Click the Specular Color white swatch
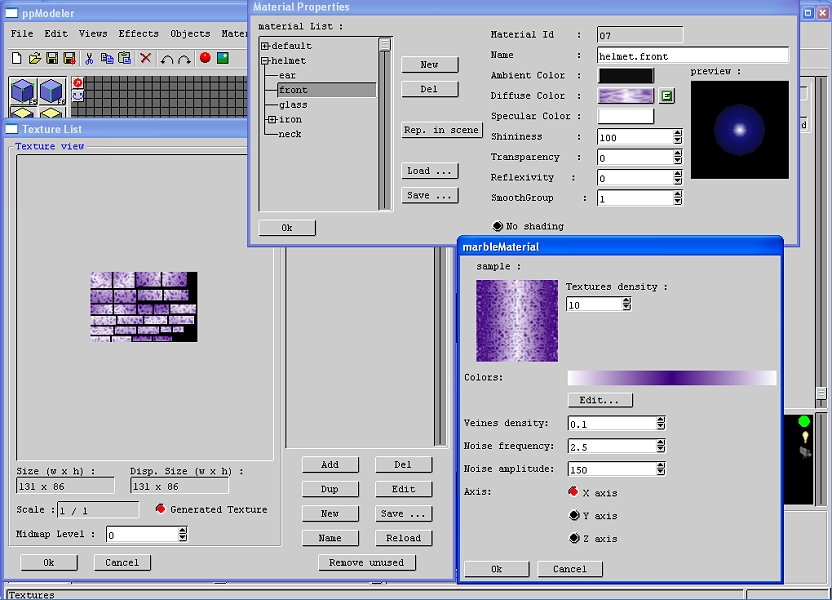This screenshot has width=832, height=600. (626, 116)
